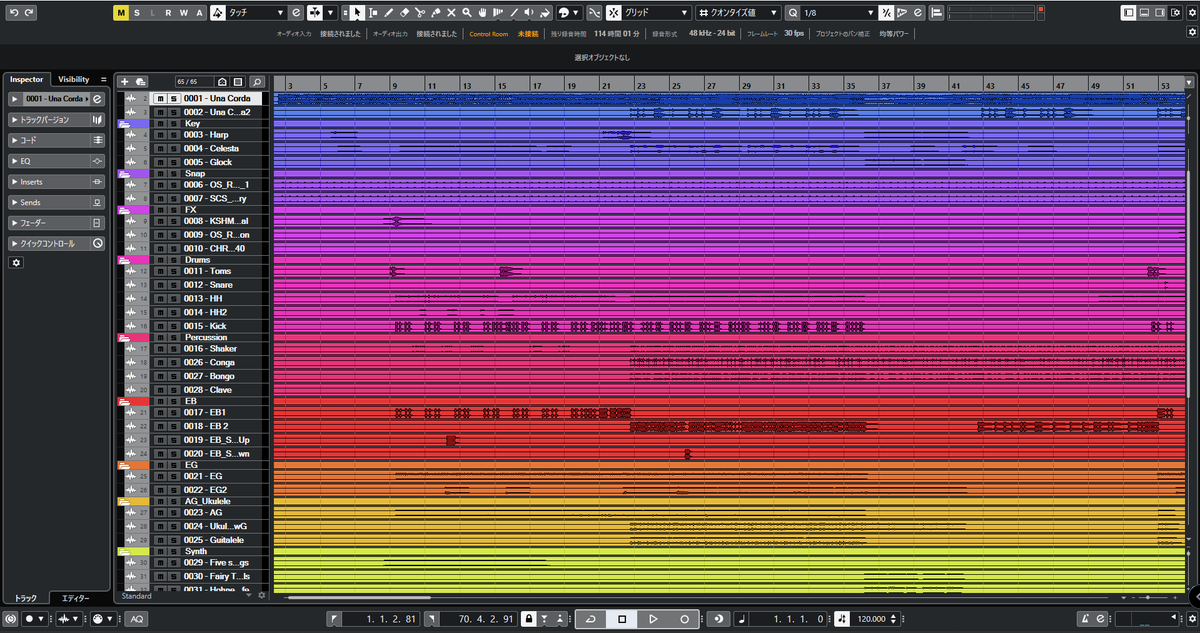
Task: Toggle global Mute state M button
Action: click(x=120, y=13)
